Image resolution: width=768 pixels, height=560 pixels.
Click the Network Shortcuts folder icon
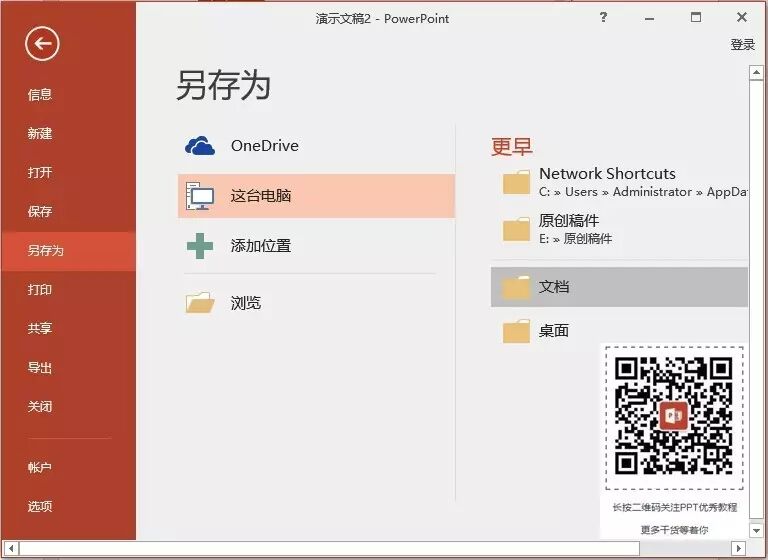(516, 182)
